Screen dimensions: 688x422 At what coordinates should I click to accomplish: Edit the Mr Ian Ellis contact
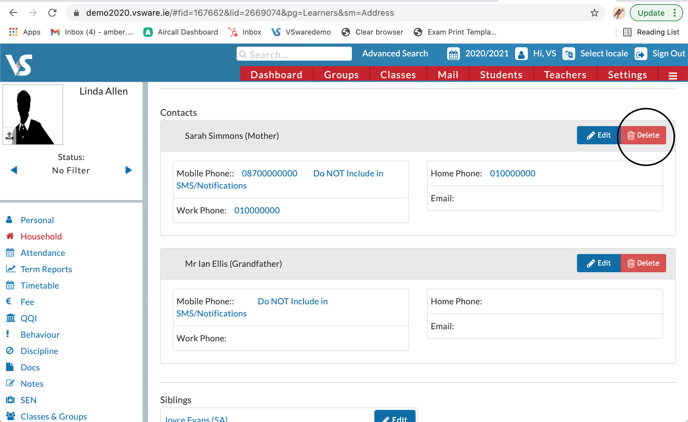[x=598, y=263]
